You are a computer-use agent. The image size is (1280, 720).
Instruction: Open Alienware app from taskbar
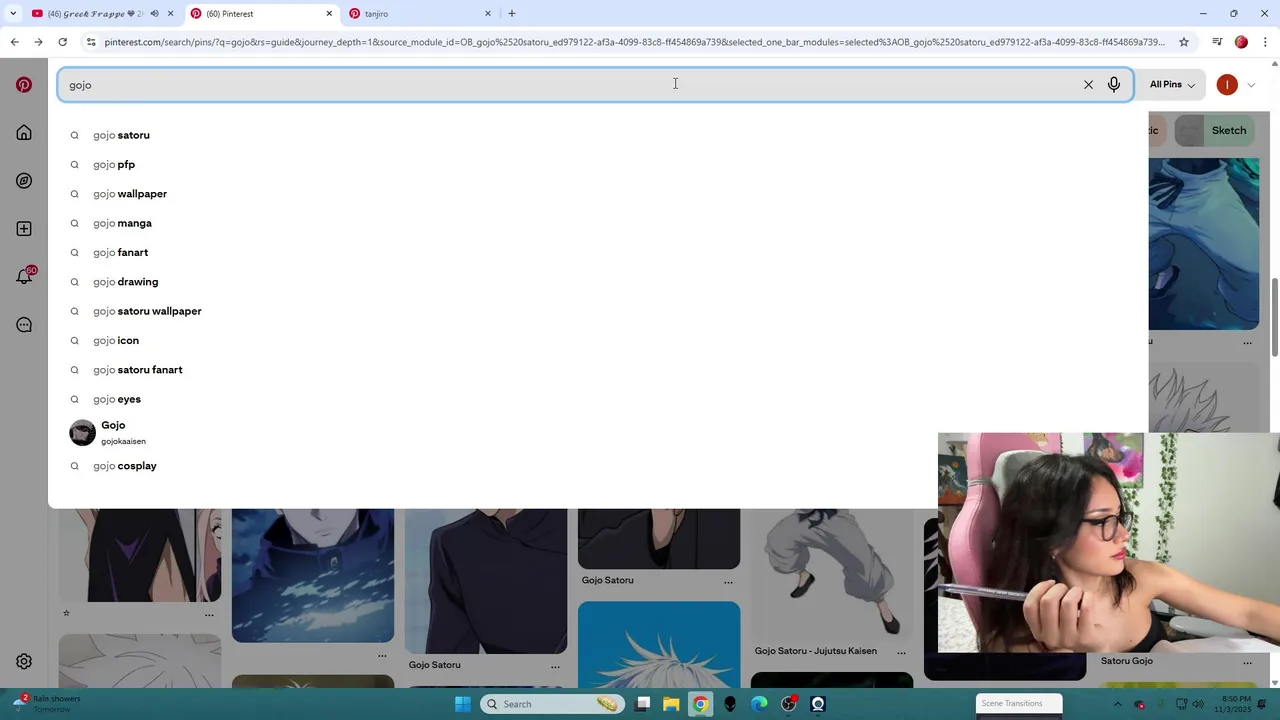tap(730, 704)
